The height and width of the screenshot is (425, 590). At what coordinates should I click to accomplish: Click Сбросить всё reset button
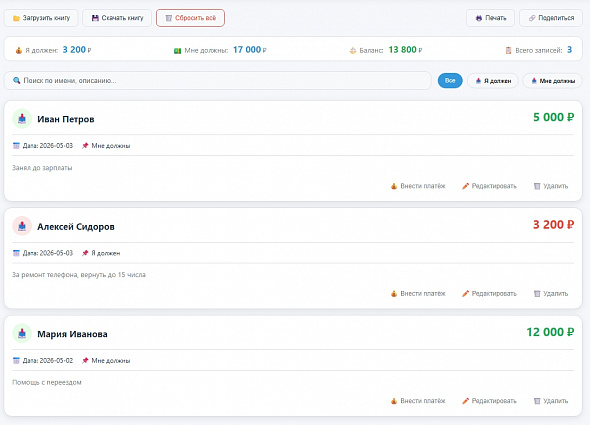coord(190,18)
